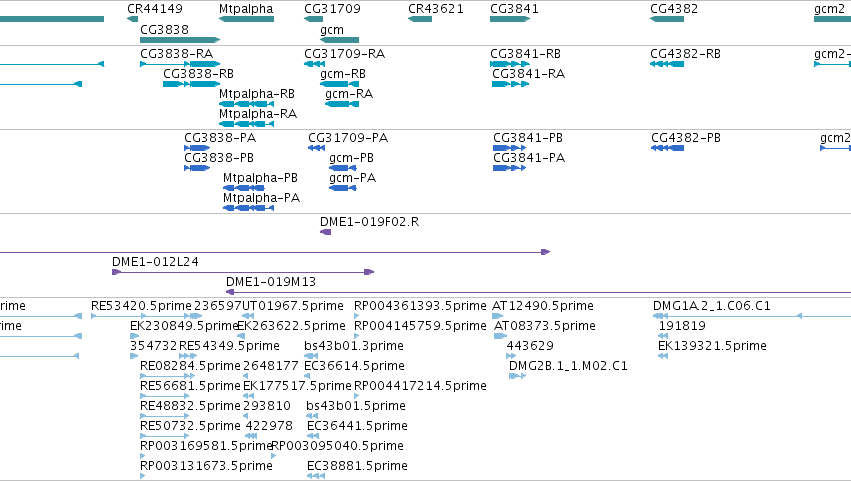
Task: Select the RE56681.5prime EST label
Action: click(x=190, y=386)
